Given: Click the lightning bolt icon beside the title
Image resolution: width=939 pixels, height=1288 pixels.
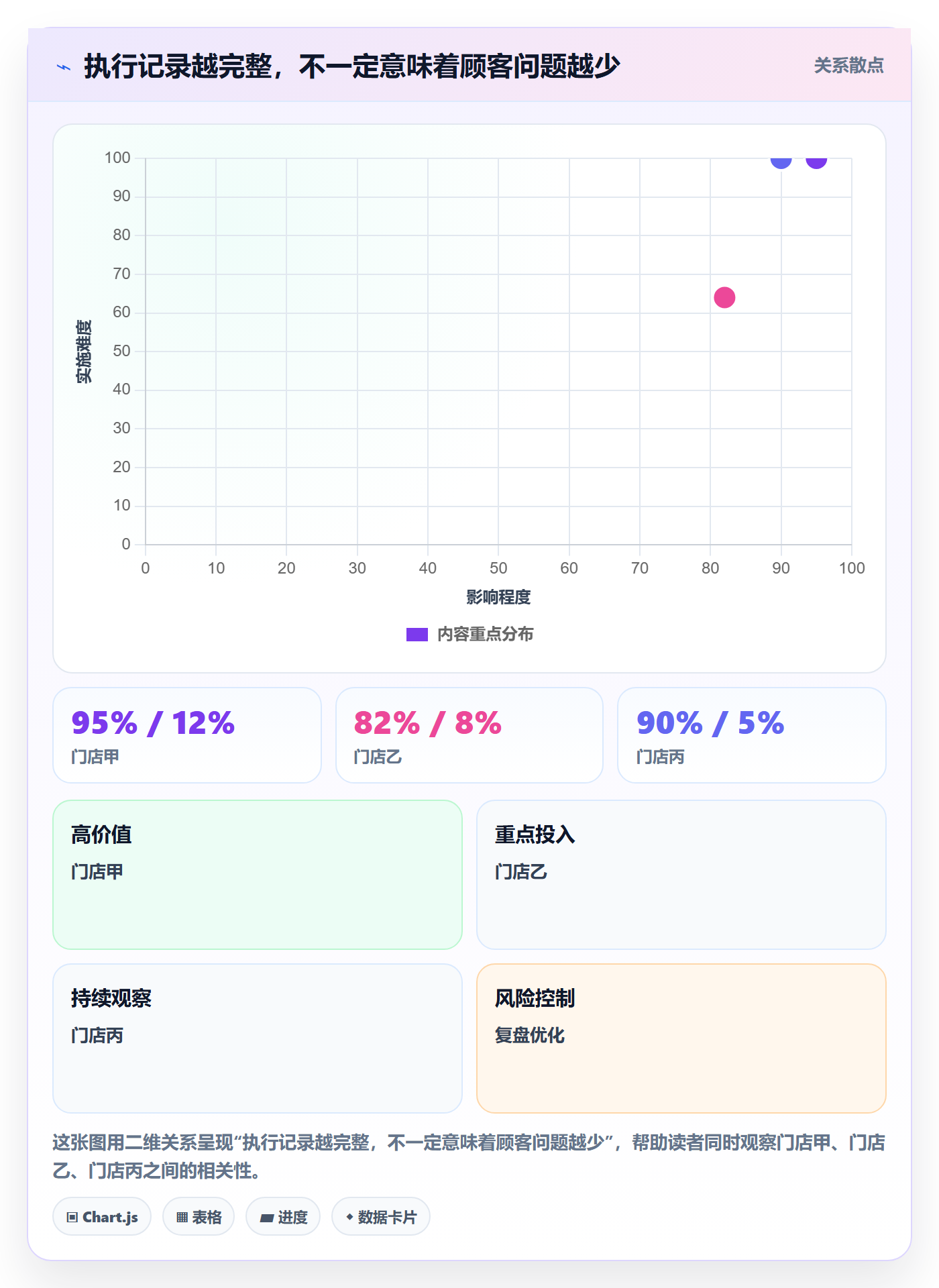Looking at the screenshot, I should 64,67.
